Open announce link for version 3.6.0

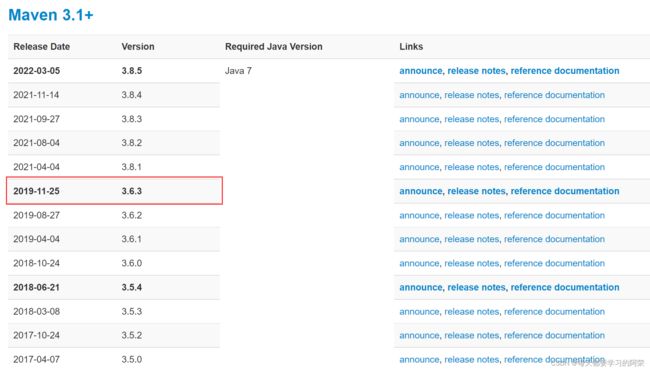pos(419,263)
